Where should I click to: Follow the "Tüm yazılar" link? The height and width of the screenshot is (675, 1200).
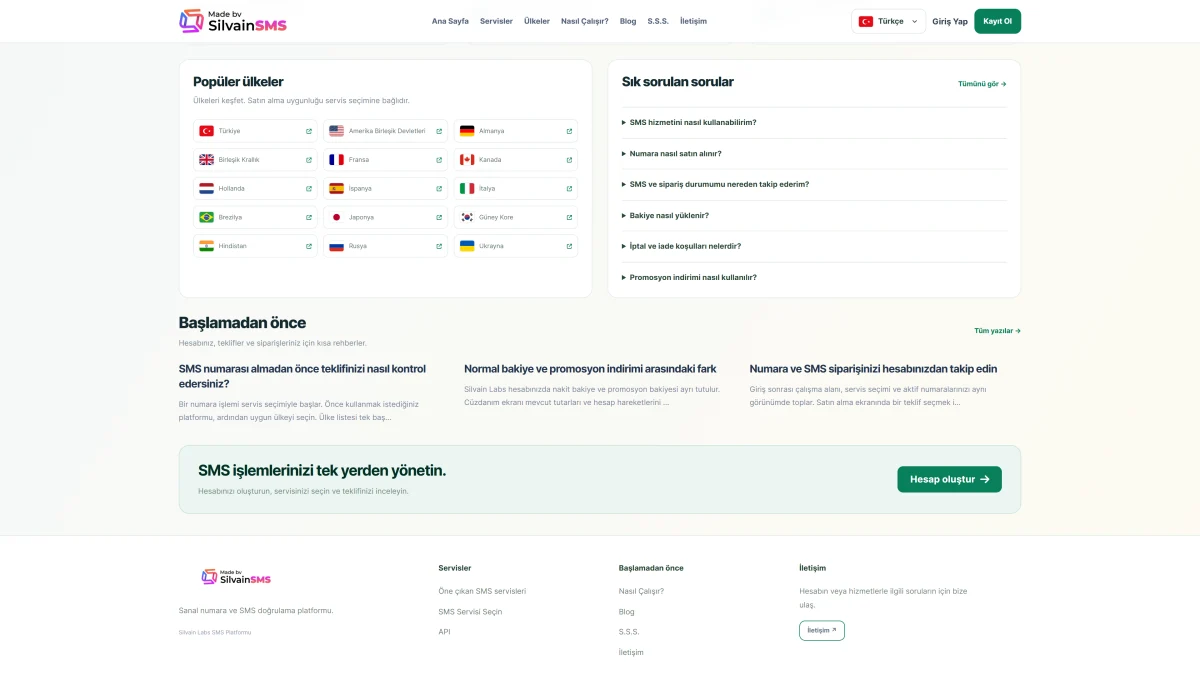coord(998,330)
